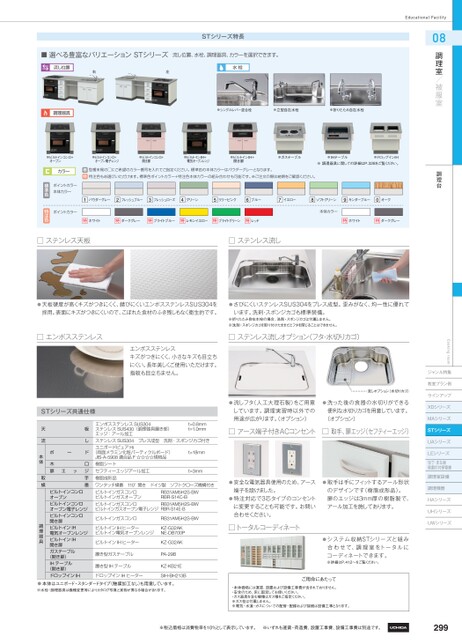Check the box beside トータルコーディネート heading
The height and width of the screenshot is (644, 462).
(x=232, y=527)
